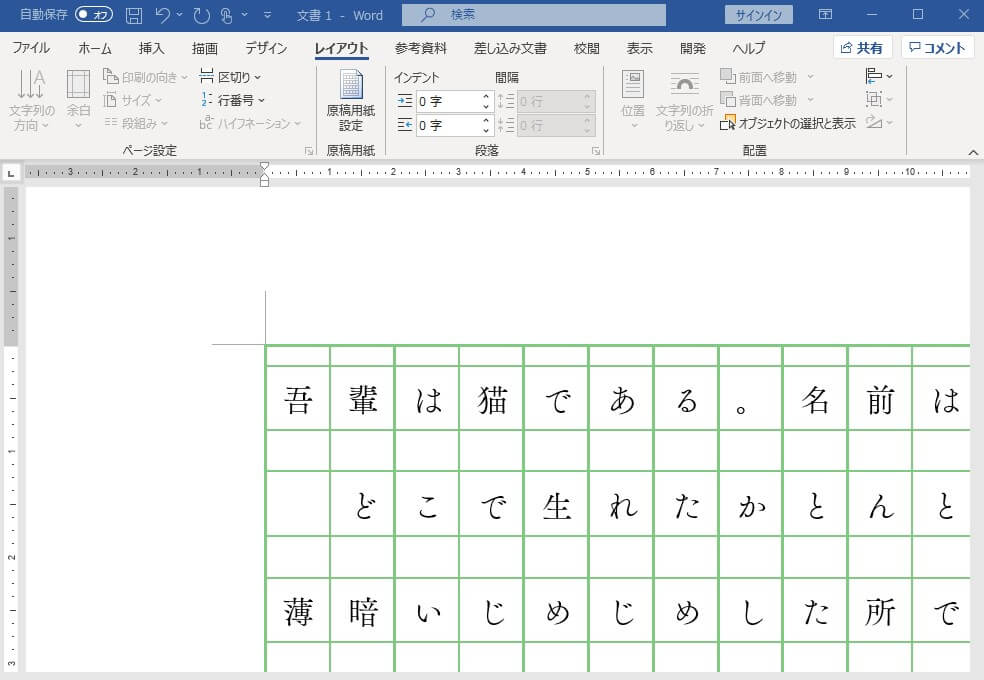Image resolution: width=984 pixels, height=680 pixels.
Task: Open the rotate objects dropdown
Action: [879, 122]
